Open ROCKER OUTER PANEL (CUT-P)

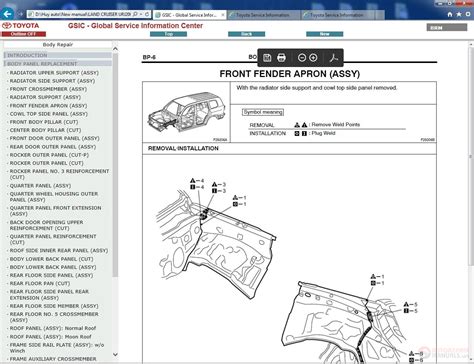[49, 155]
